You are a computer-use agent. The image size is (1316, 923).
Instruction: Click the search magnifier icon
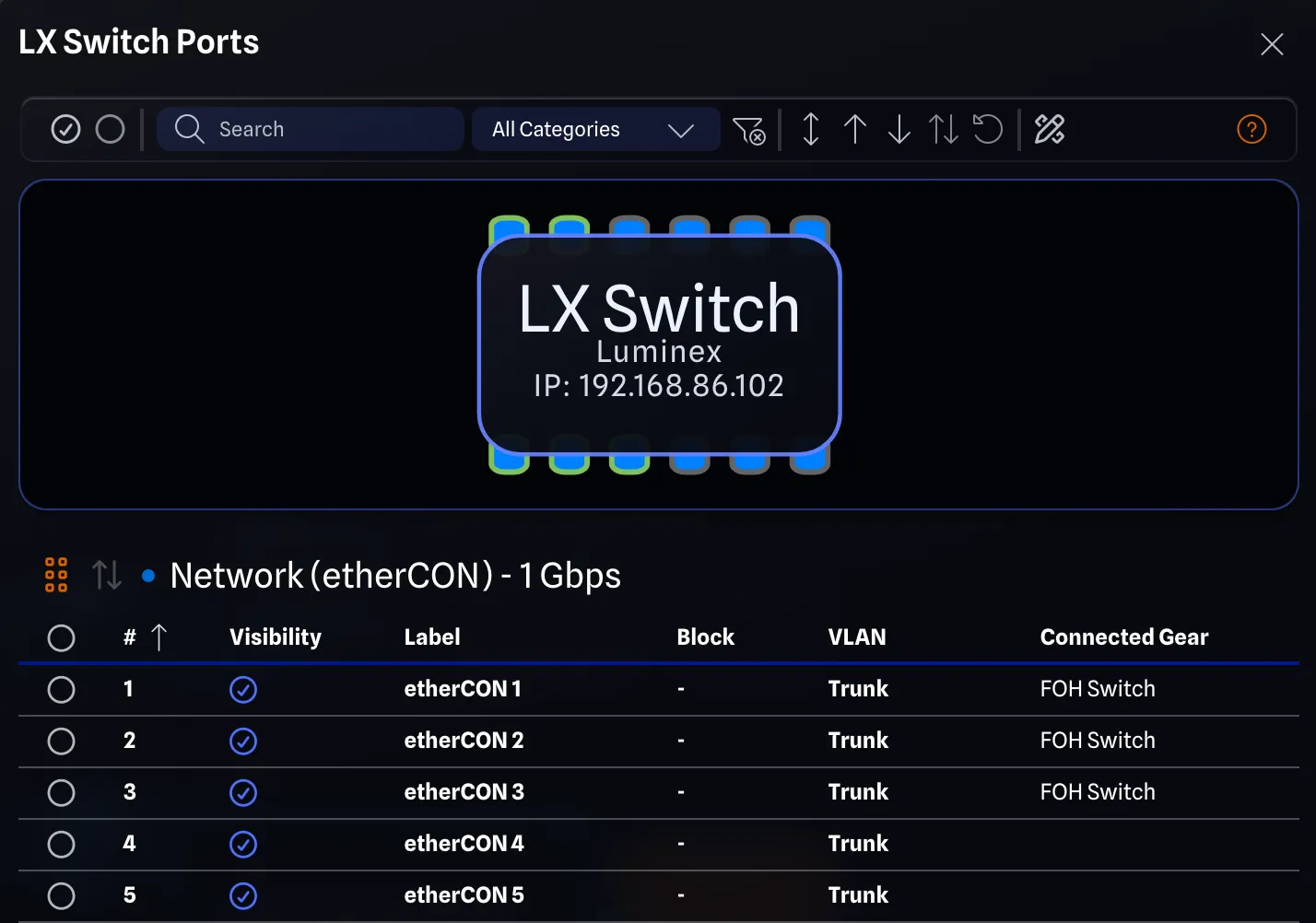pyautogui.click(x=189, y=129)
